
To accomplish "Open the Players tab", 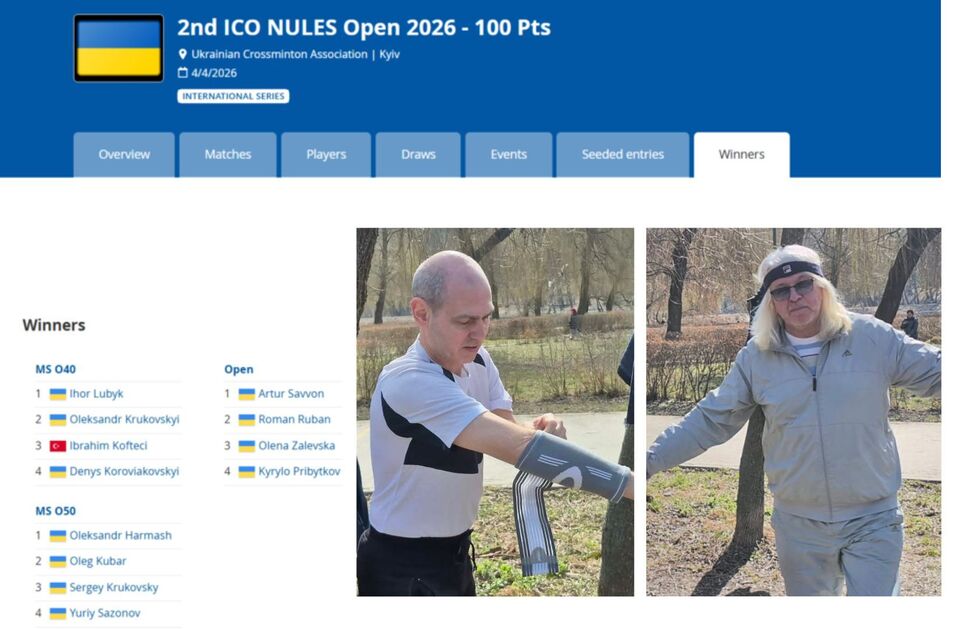I will pyautogui.click(x=326, y=155).
